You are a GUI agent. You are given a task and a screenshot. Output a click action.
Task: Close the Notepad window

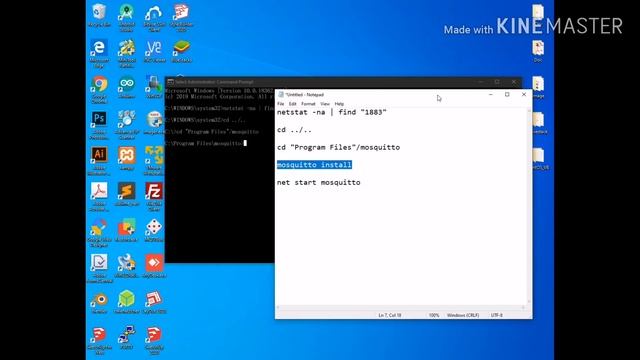click(x=524, y=94)
